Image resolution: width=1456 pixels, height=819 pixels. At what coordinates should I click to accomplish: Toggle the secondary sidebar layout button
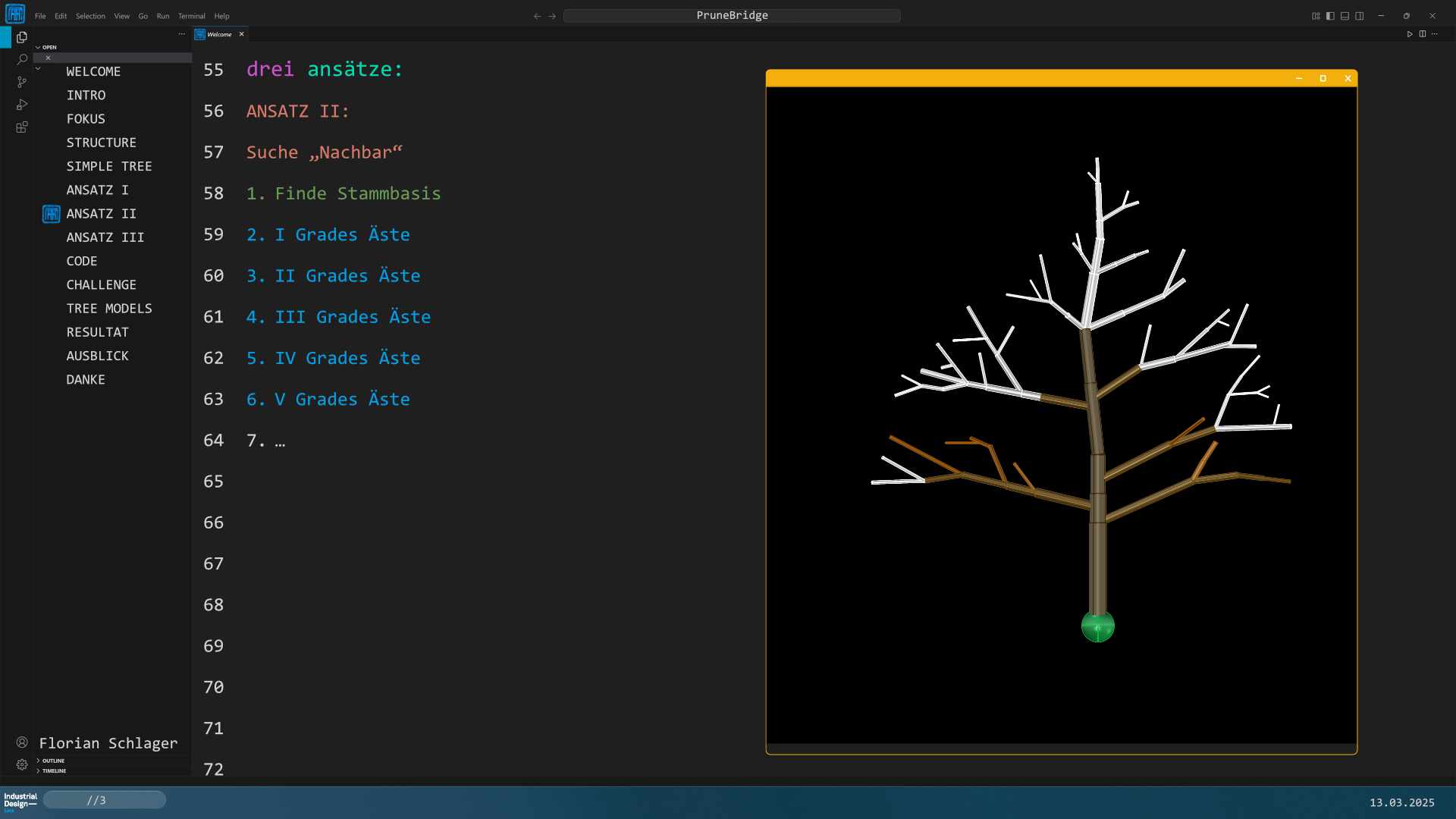click(x=1360, y=16)
